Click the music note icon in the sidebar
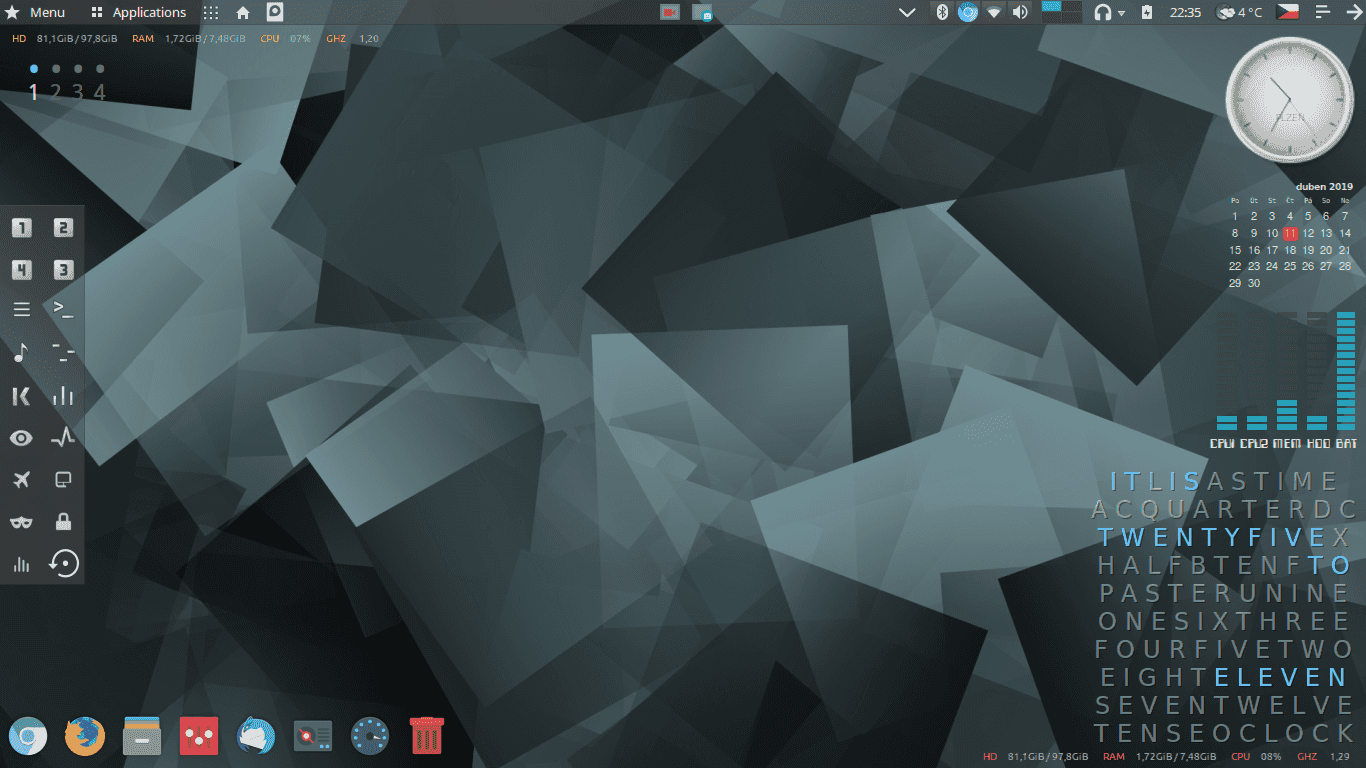Screen dimensions: 1366x768 21,352
